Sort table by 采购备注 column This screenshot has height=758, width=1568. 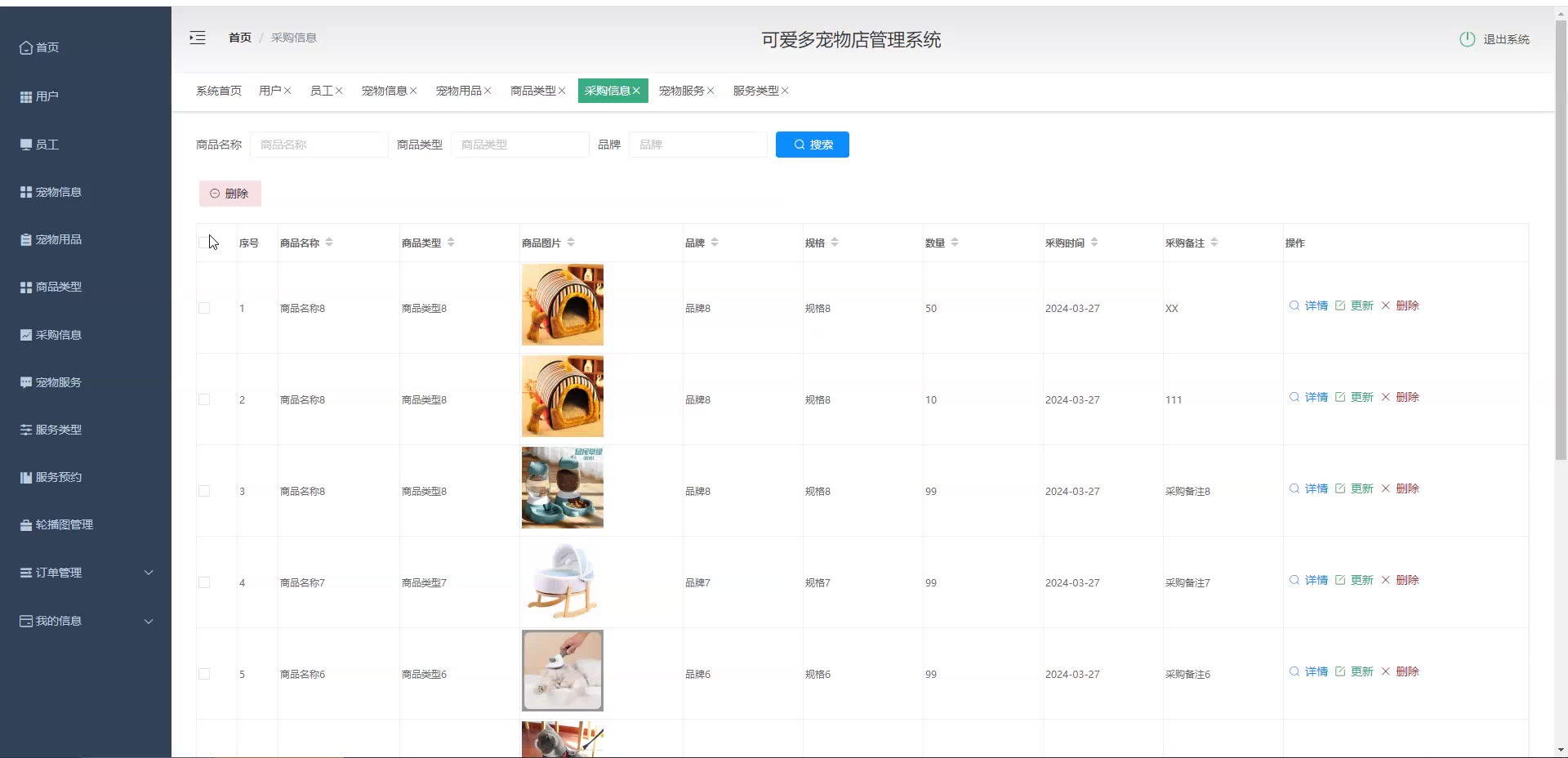pos(1214,243)
